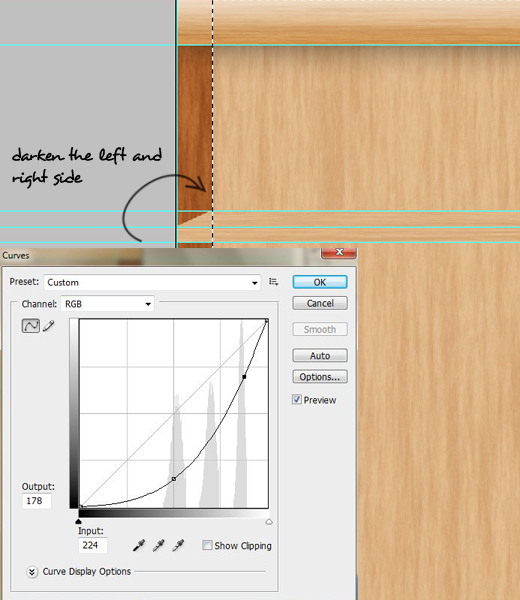Select the pencil draw curve tool

point(49,326)
